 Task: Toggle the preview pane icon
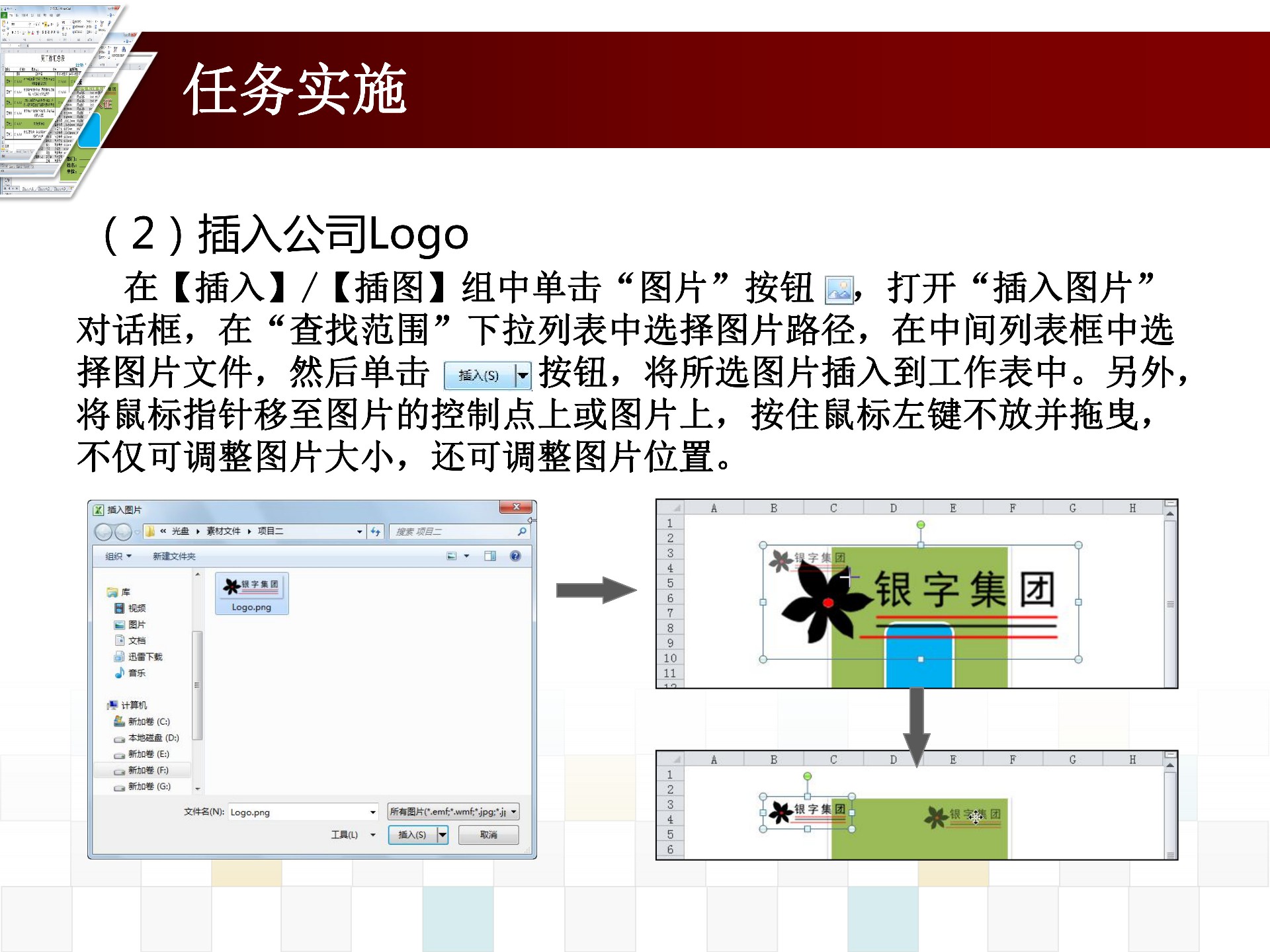click(x=490, y=556)
